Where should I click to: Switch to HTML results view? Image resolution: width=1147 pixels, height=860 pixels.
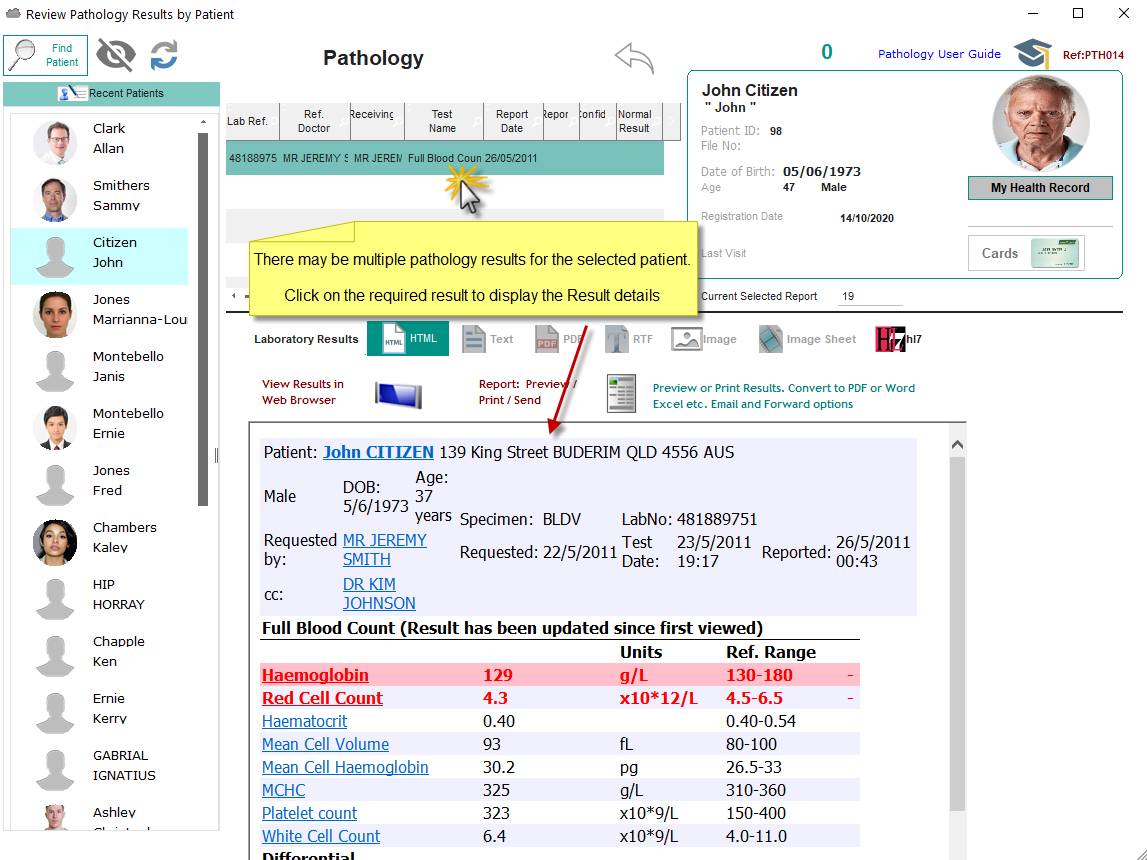[408, 339]
